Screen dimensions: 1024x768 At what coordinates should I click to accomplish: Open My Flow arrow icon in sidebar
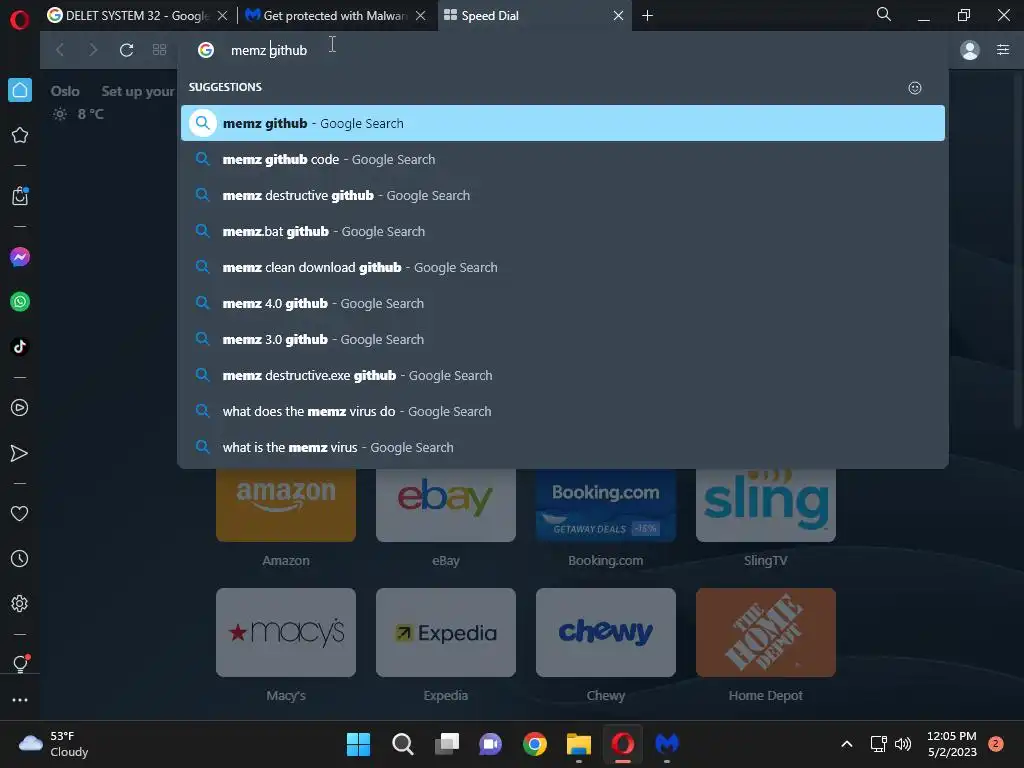[20, 453]
